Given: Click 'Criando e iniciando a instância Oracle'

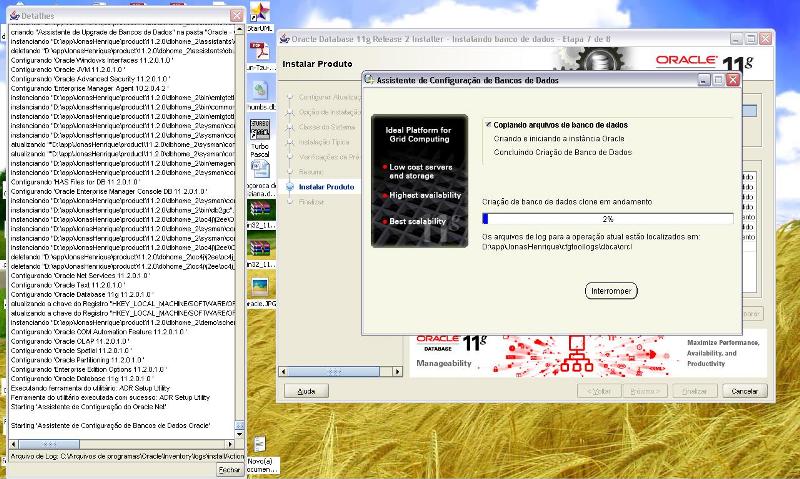Looking at the screenshot, I should [559, 139].
